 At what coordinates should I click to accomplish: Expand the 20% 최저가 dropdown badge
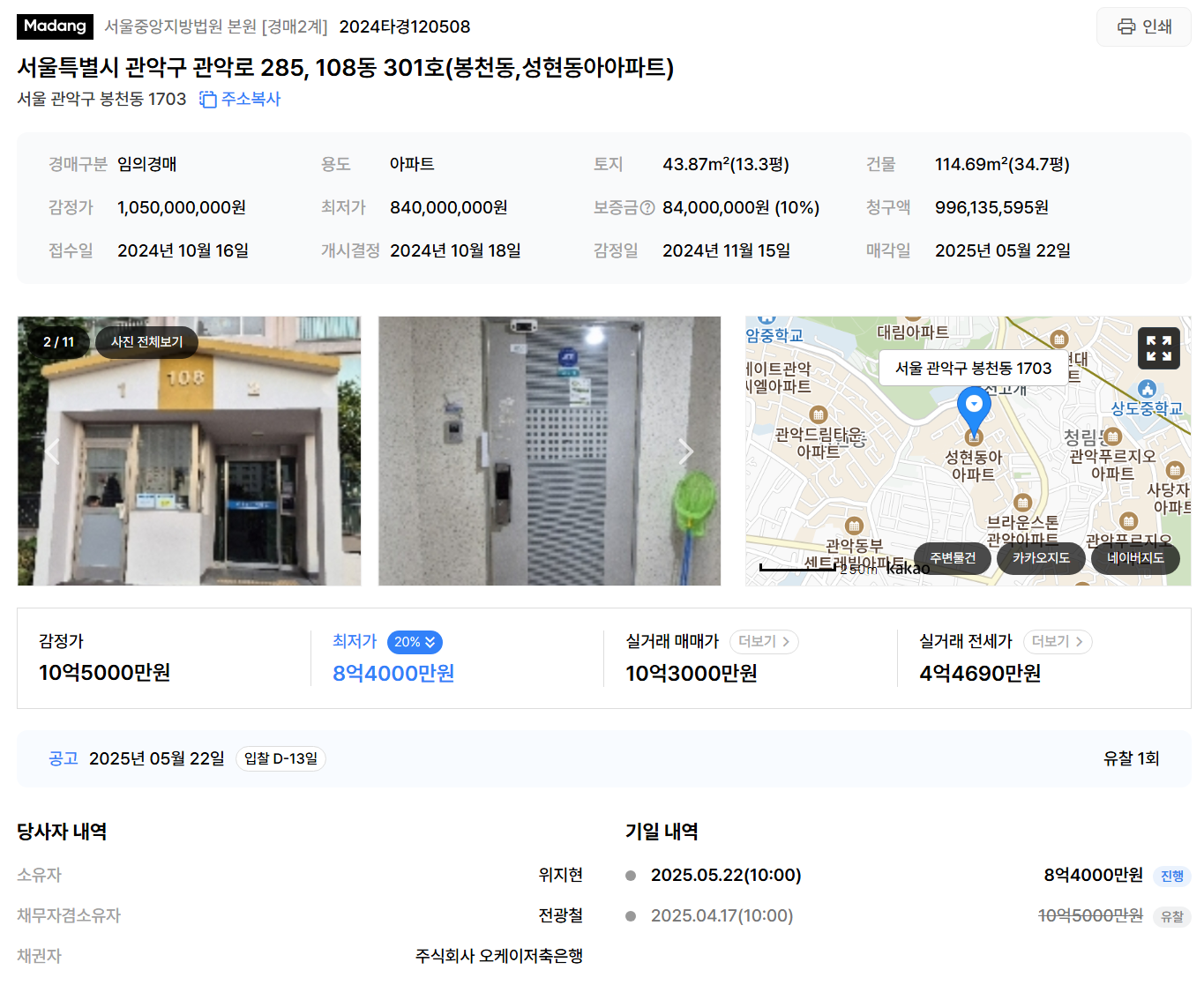(x=415, y=642)
